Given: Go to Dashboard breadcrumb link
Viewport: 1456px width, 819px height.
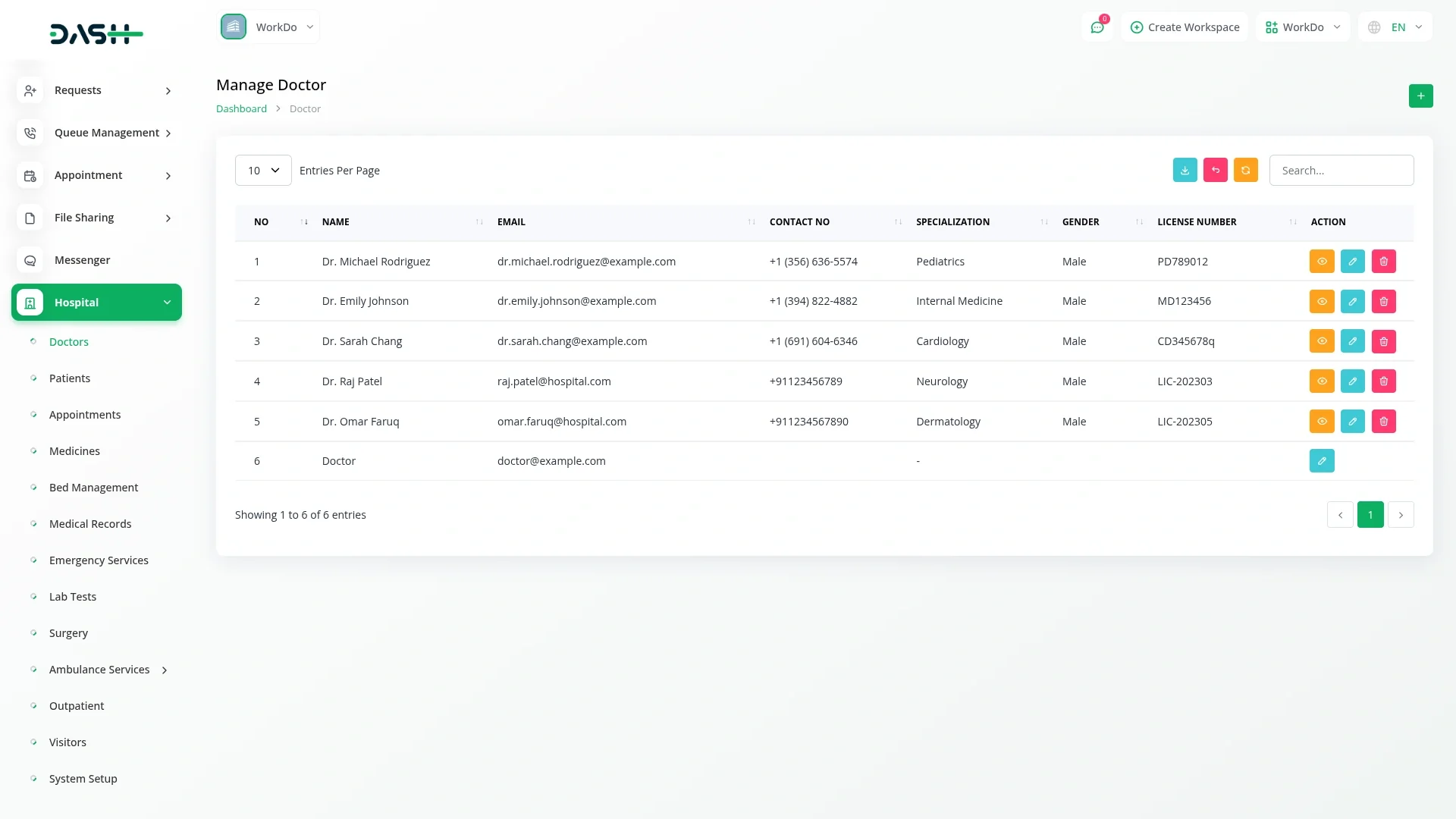Looking at the screenshot, I should click(x=241, y=108).
